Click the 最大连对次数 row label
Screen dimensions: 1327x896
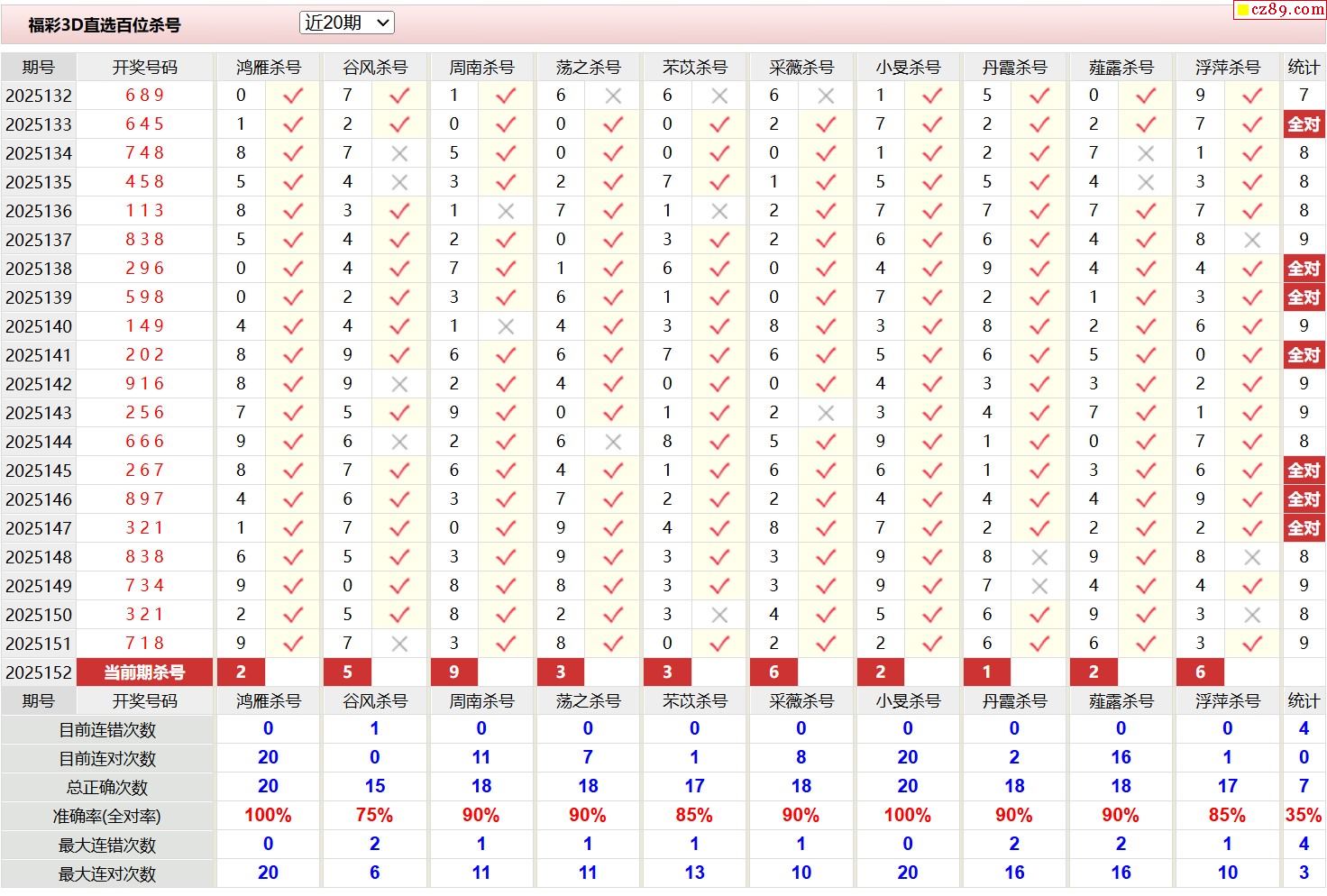[x=107, y=874]
